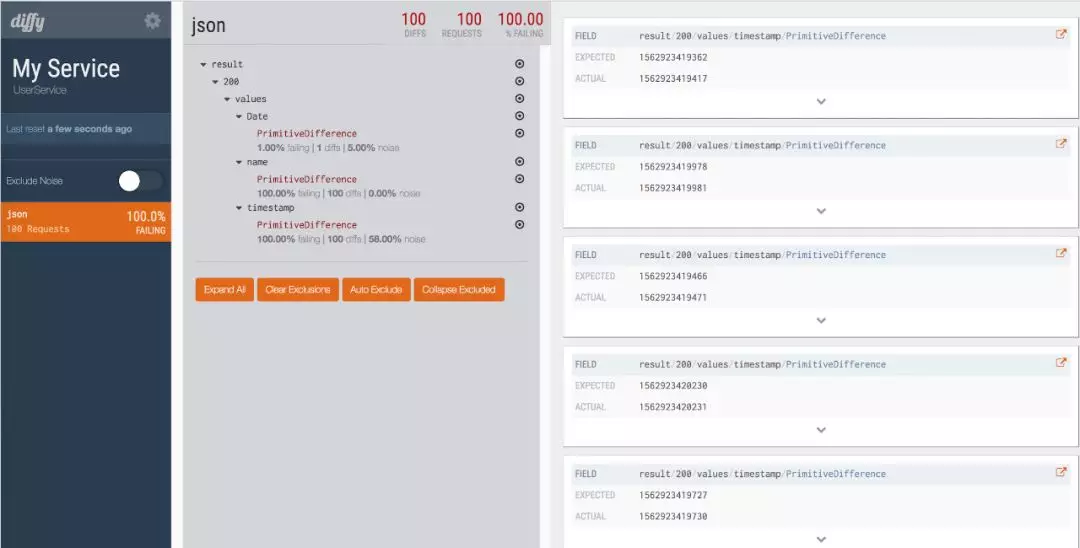
Task: Click expected value 1562923419727
Action: [x=673, y=495]
